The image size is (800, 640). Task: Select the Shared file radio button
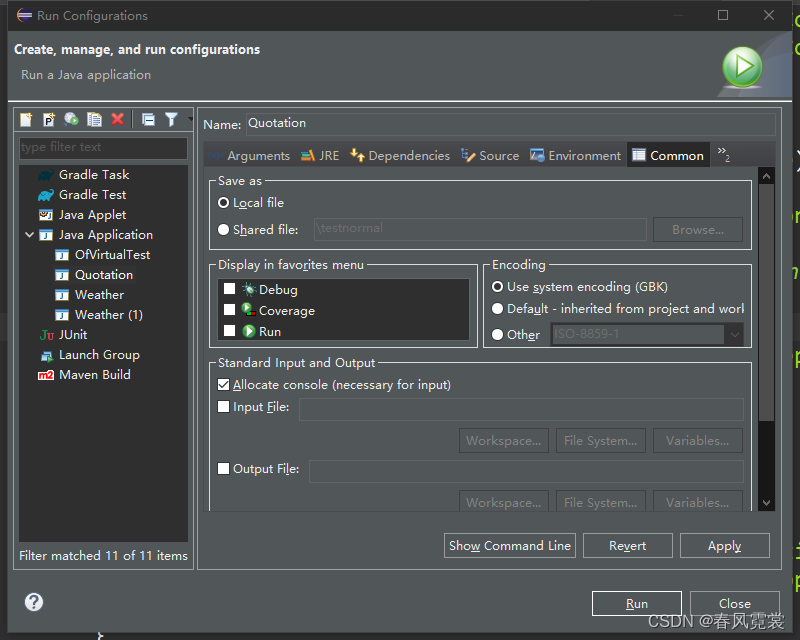point(225,230)
